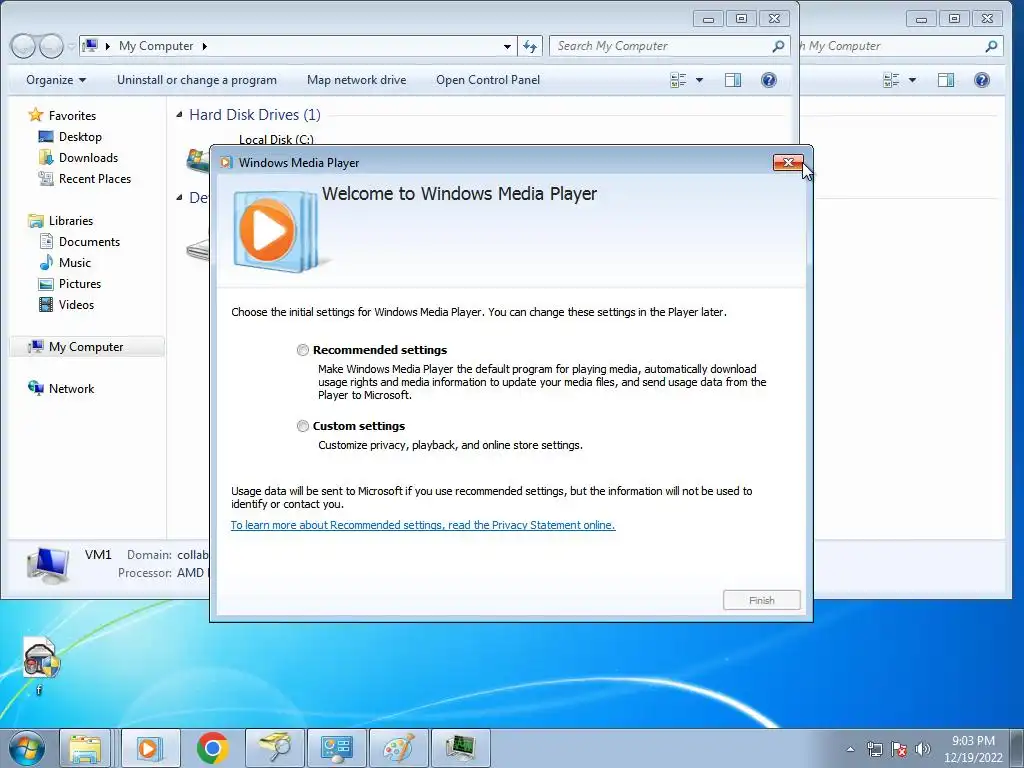Screen dimensions: 1024x768
Task: Click the Explorer Back button
Action: 23,46
